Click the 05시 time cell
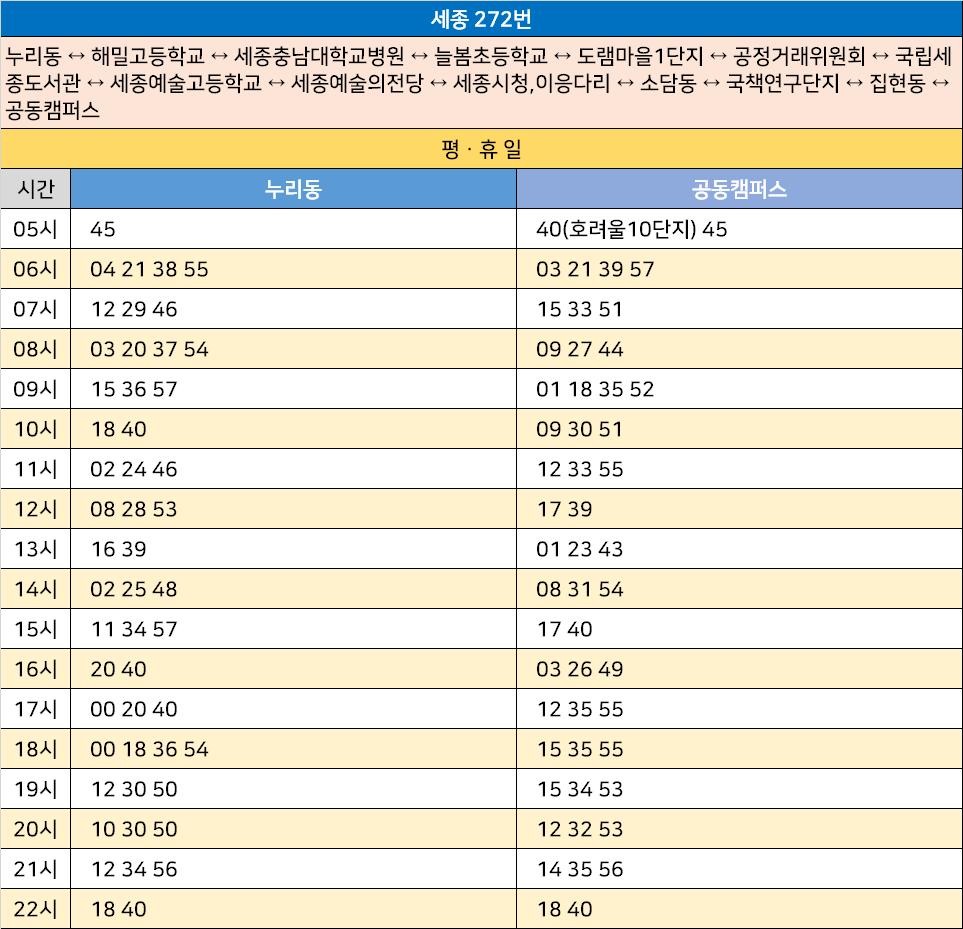 pos(36,229)
